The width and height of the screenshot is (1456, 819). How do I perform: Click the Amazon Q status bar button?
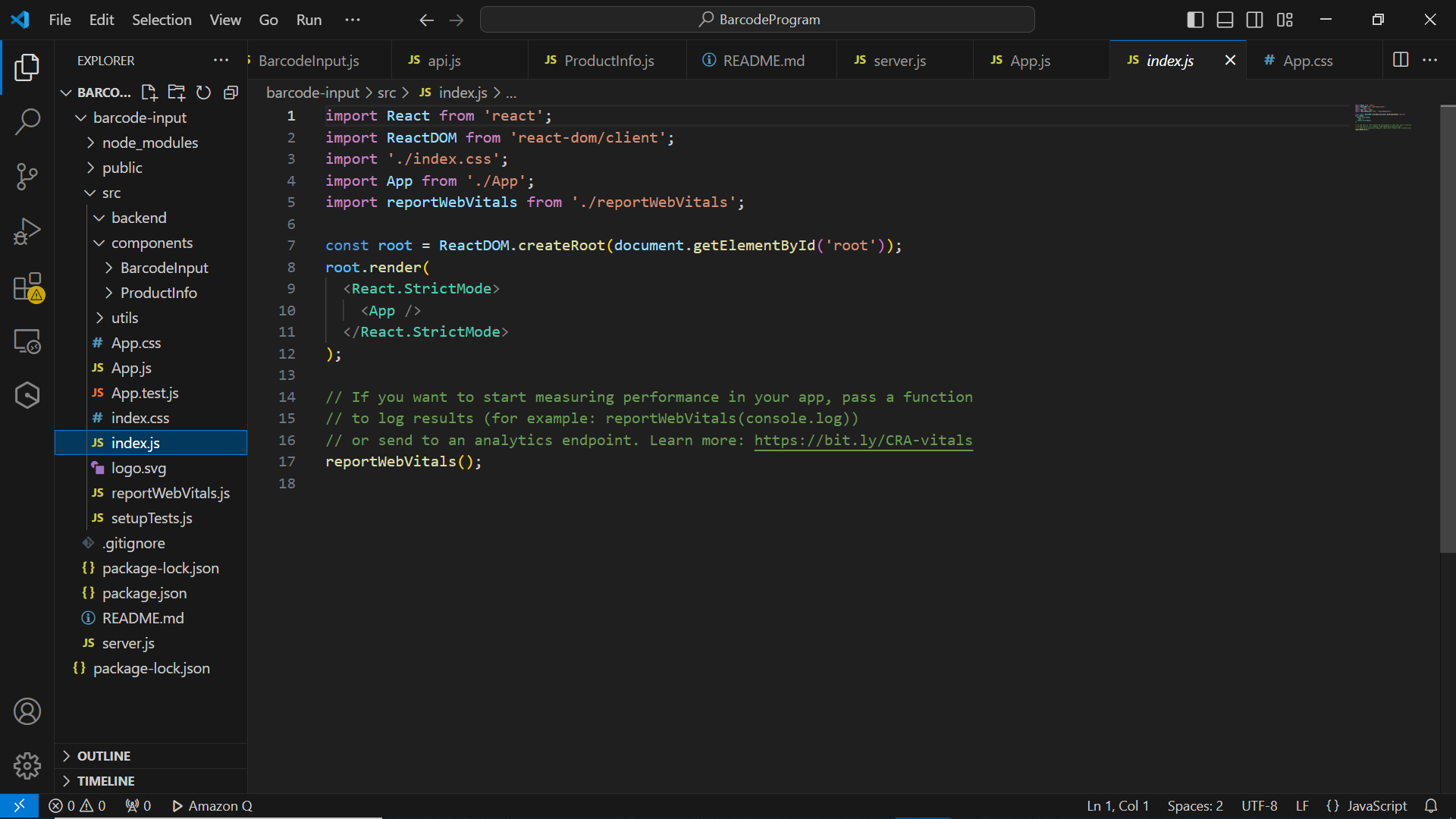tap(213, 806)
